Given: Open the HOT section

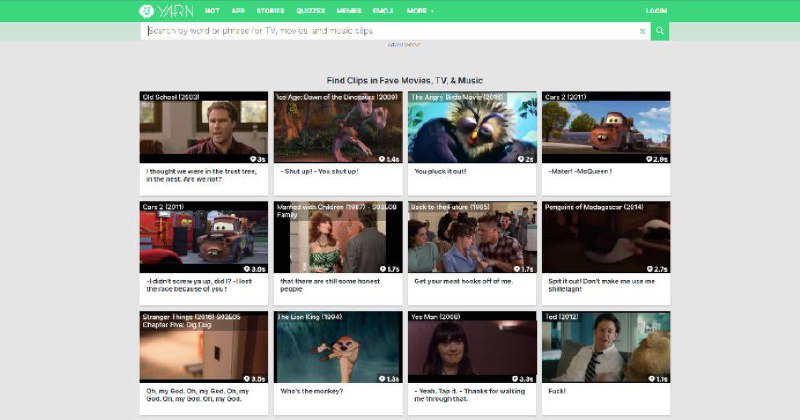Looking at the screenshot, I should coord(212,11).
